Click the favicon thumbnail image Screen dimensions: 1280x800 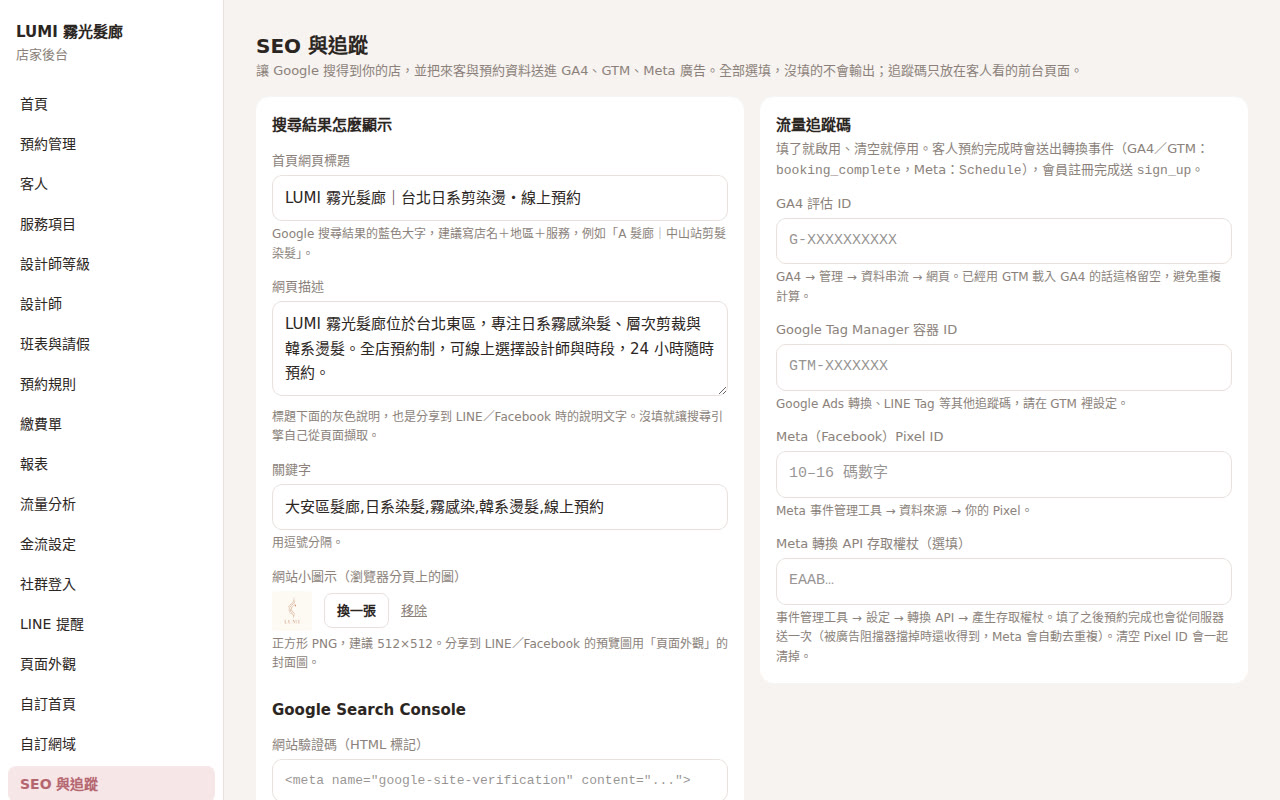tap(292, 611)
